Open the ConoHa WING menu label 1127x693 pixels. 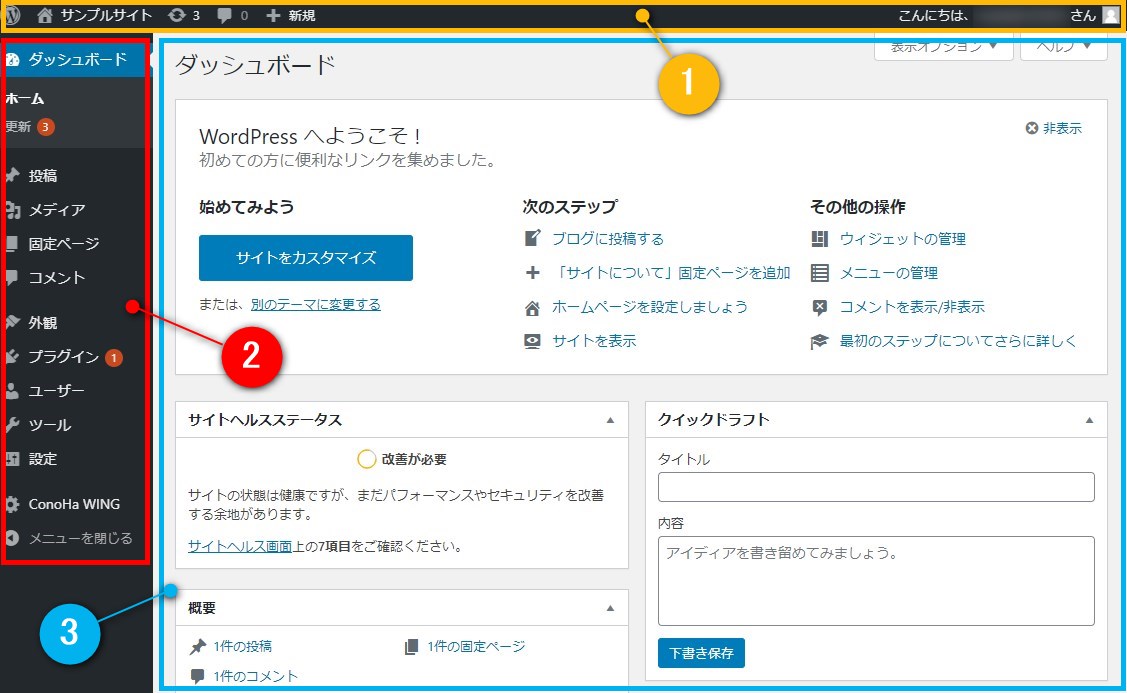coord(74,504)
